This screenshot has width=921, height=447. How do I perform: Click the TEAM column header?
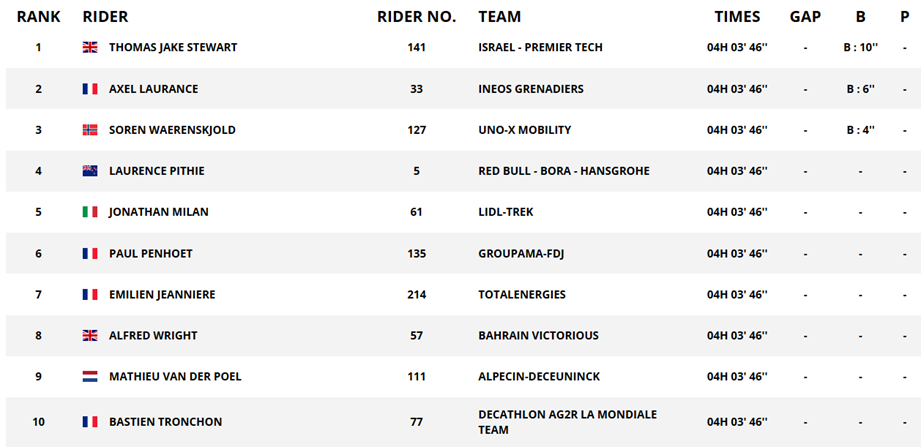pos(500,17)
